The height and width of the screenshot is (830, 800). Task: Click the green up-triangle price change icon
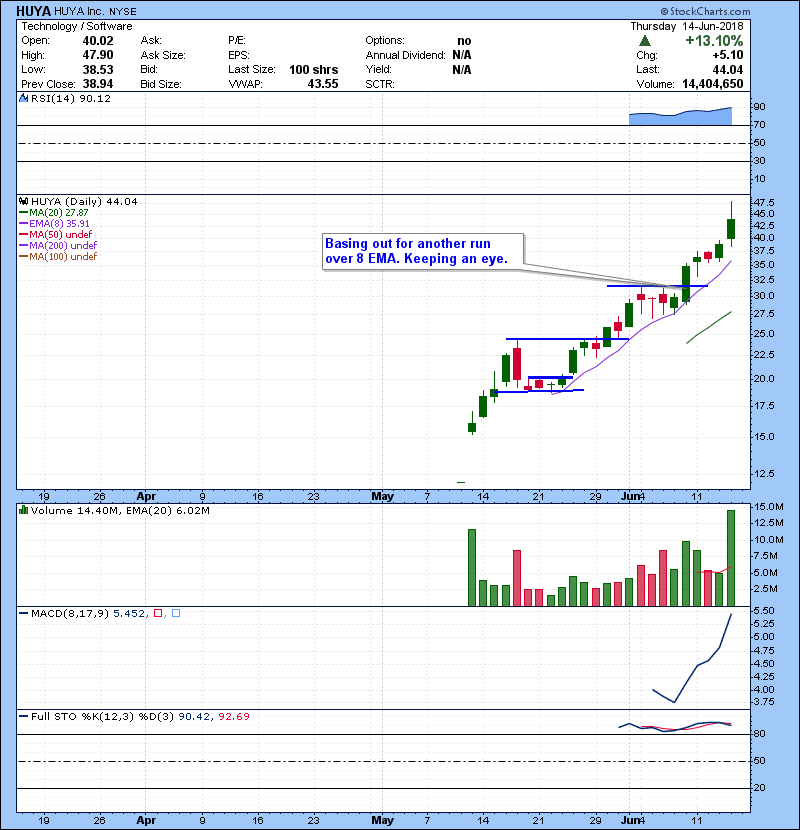click(644, 40)
